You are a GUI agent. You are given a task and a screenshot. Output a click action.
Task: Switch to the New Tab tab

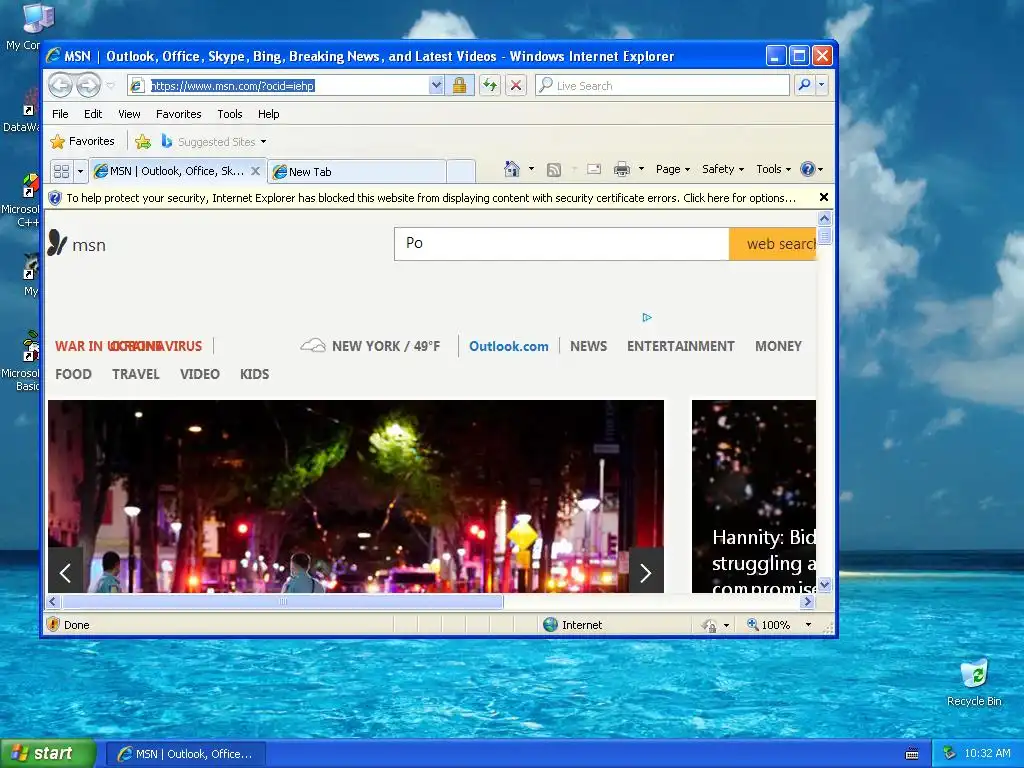[357, 172]
